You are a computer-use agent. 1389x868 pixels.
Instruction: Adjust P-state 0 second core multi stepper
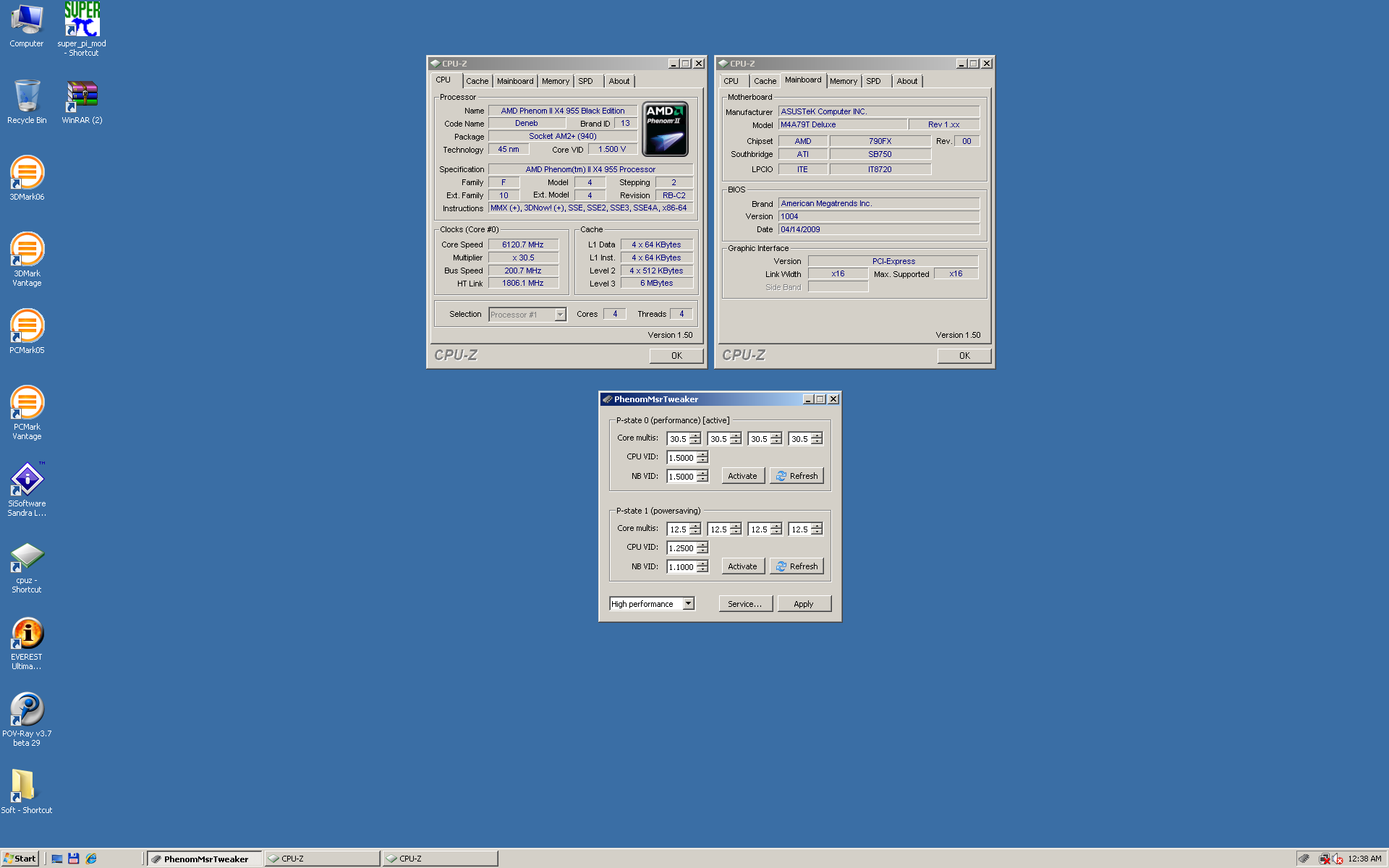pos(736,438)
